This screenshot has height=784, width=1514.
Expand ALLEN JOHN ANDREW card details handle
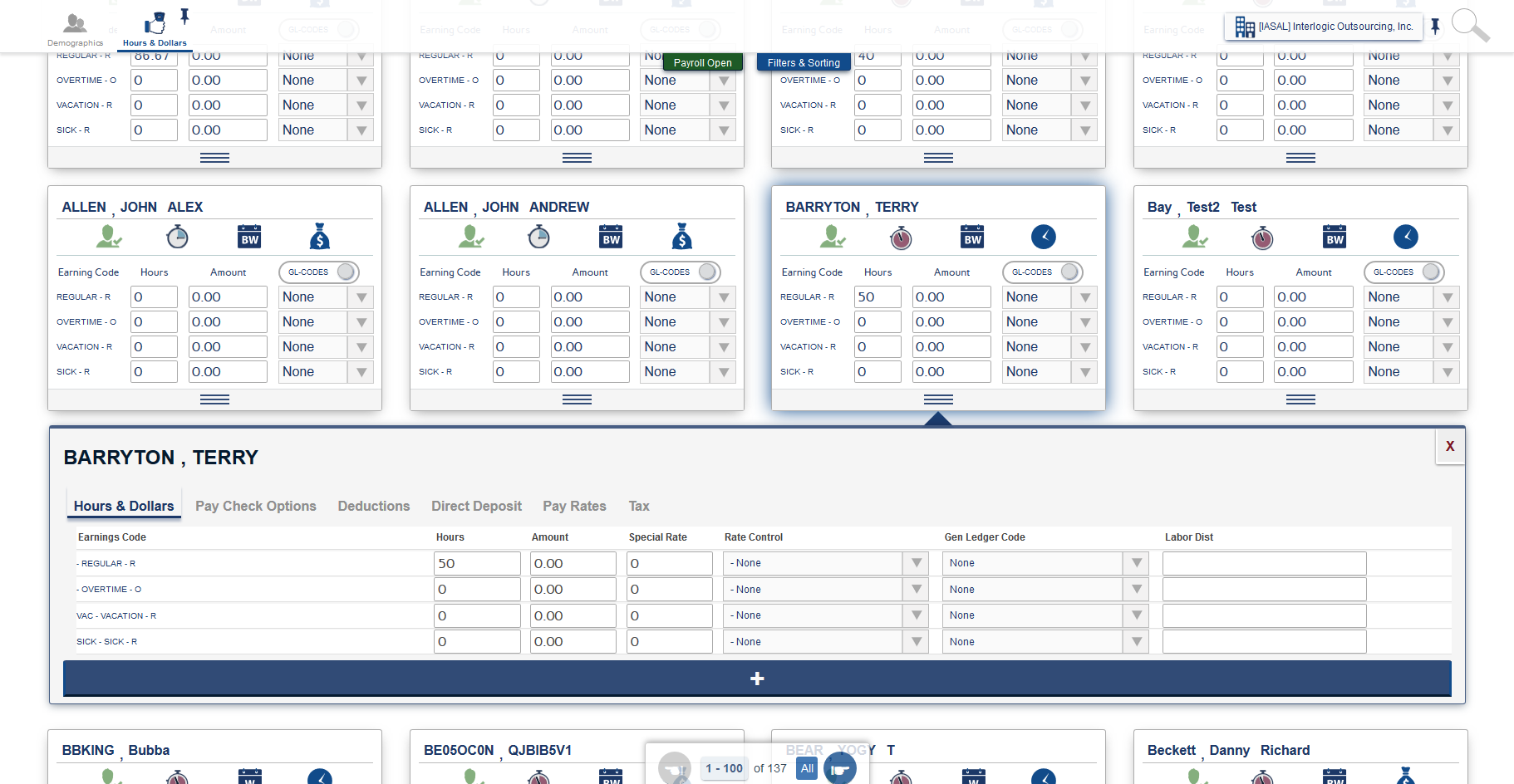[x=577, y=399]
